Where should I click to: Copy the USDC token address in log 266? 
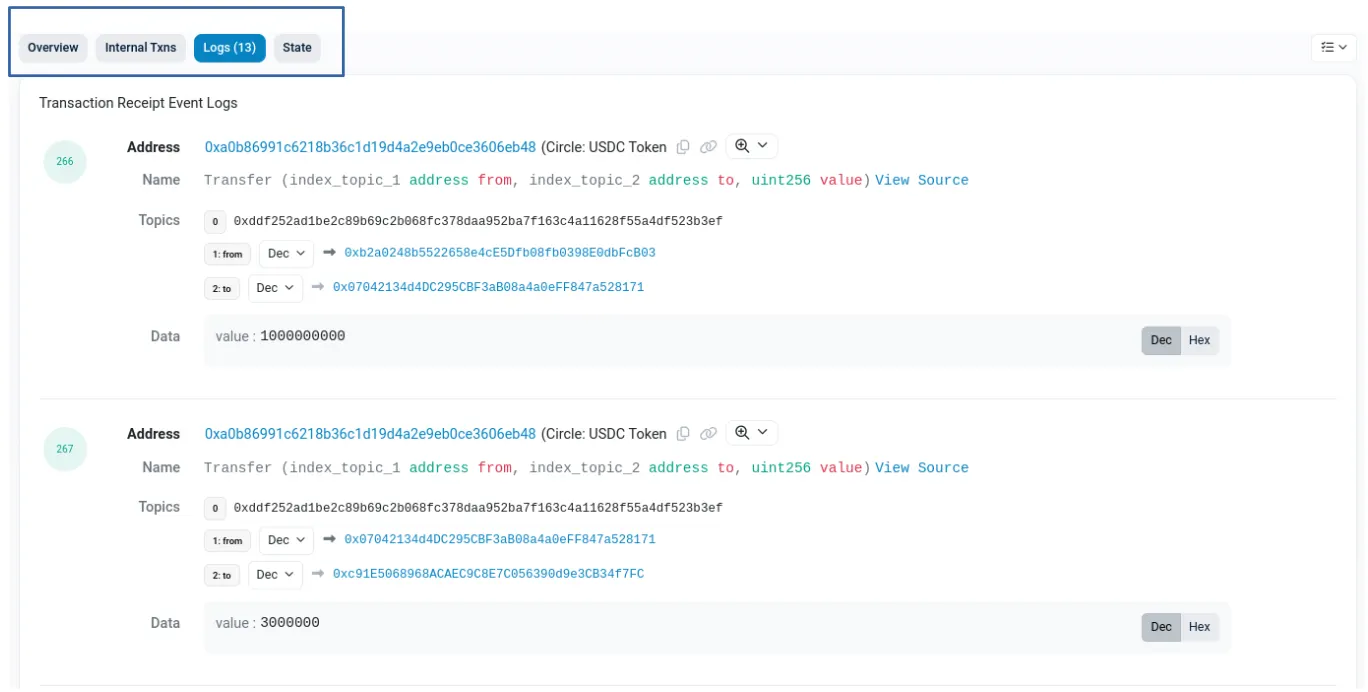click(683, 146)
